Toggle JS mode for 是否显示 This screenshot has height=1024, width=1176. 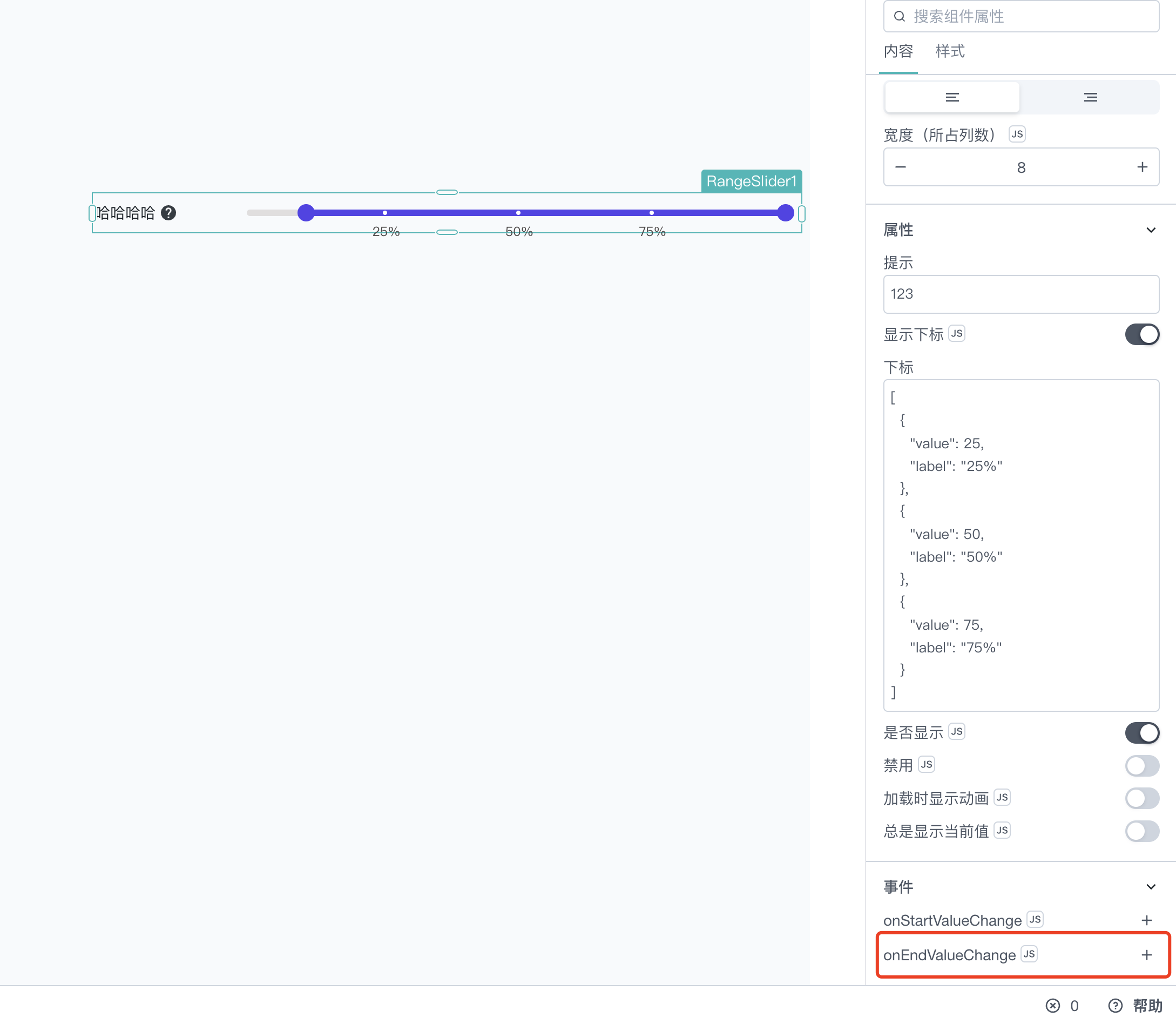pos(957,731)
